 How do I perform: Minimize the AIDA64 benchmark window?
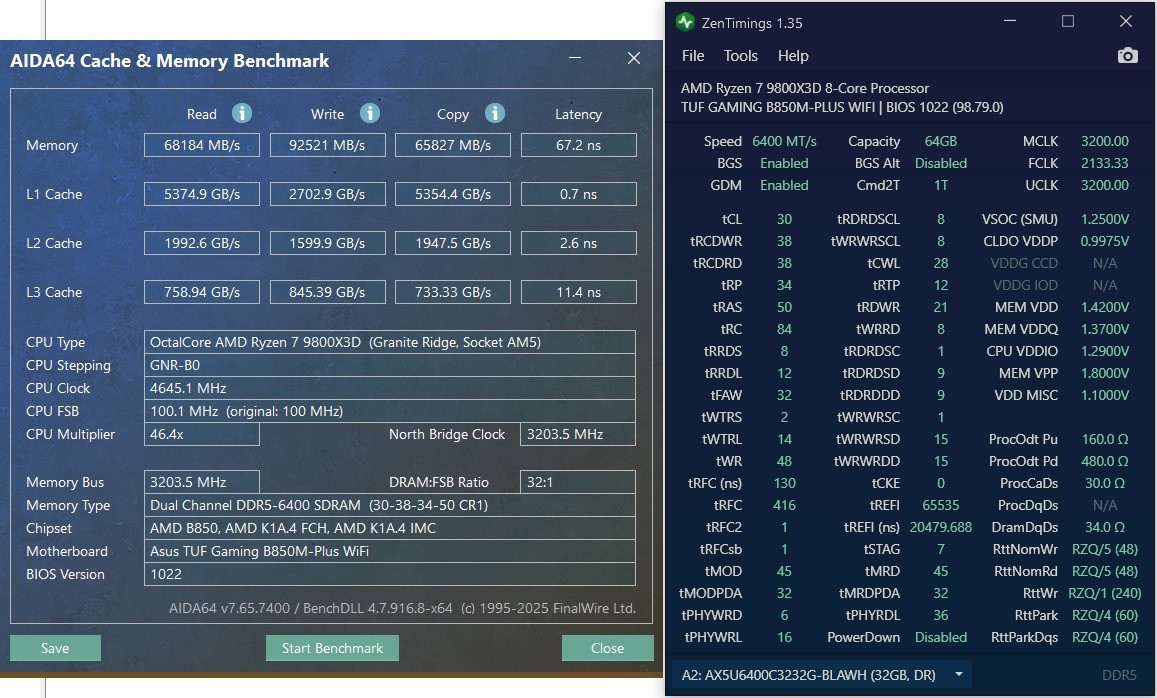(x=575, y=58)
